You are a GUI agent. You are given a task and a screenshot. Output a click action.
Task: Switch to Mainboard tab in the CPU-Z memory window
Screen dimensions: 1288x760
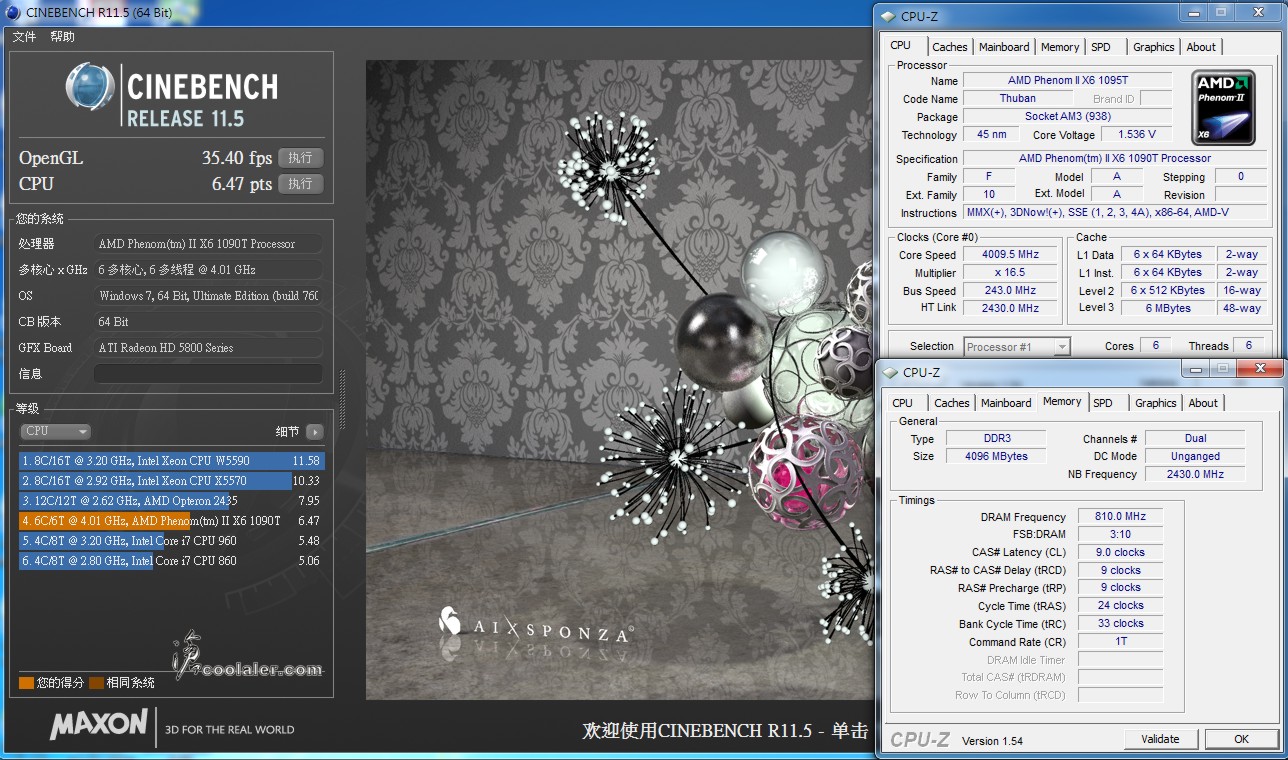click(x=1006, y=403)
